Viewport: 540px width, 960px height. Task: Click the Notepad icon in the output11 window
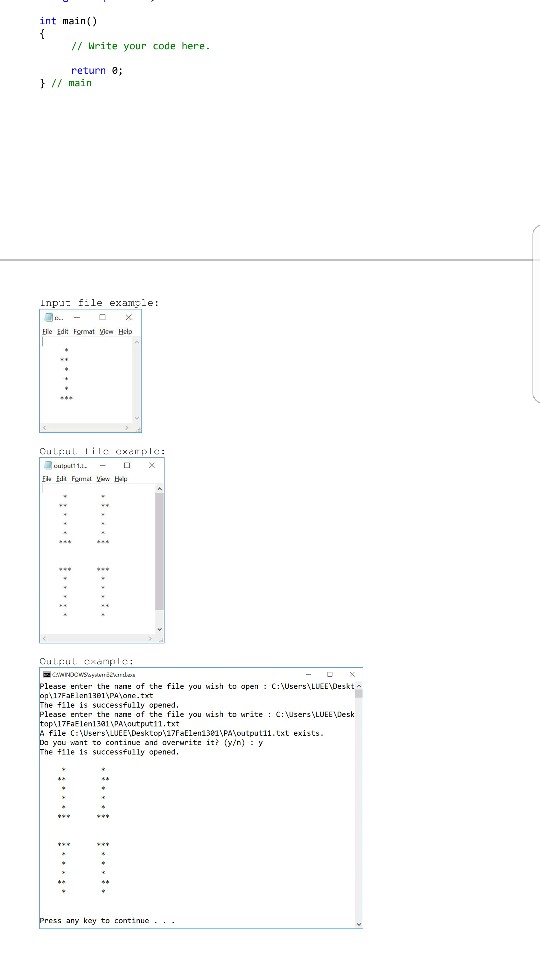click(x=48, y=465)
